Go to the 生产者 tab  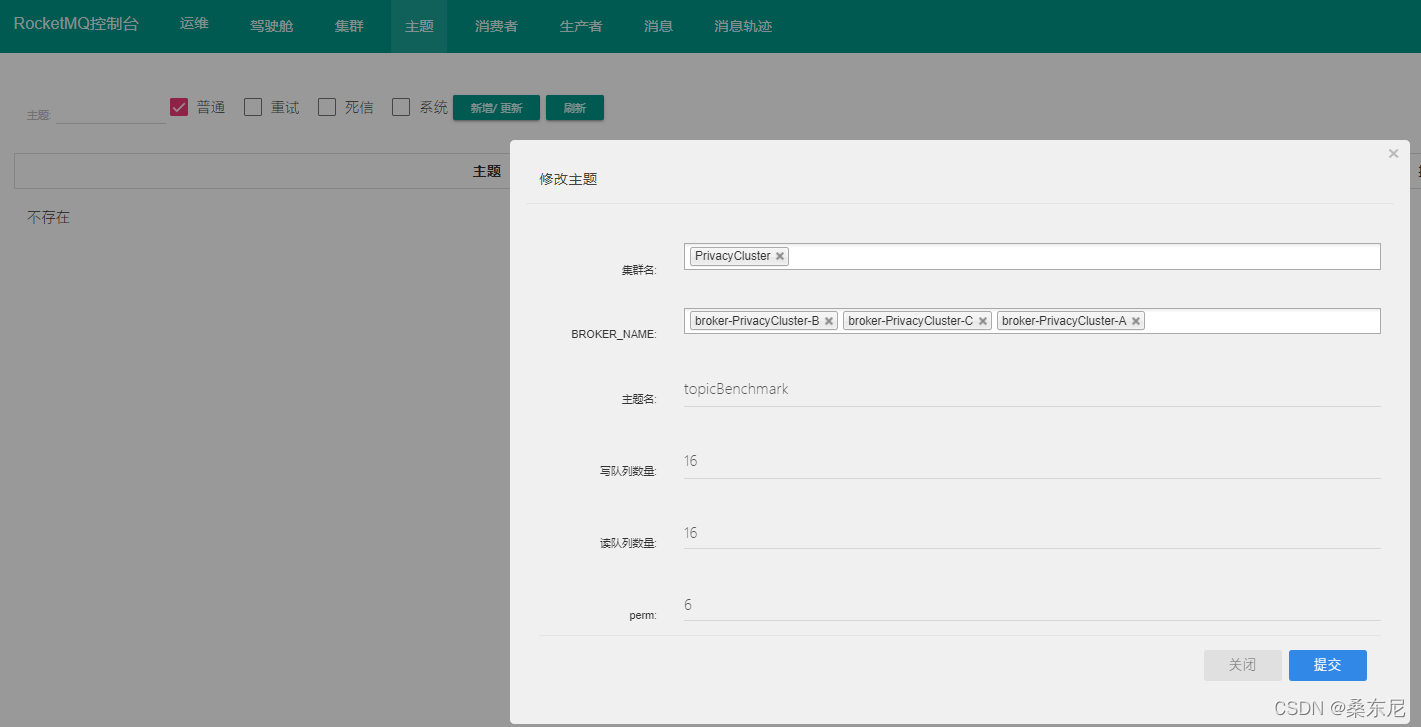tap(581, 26)
